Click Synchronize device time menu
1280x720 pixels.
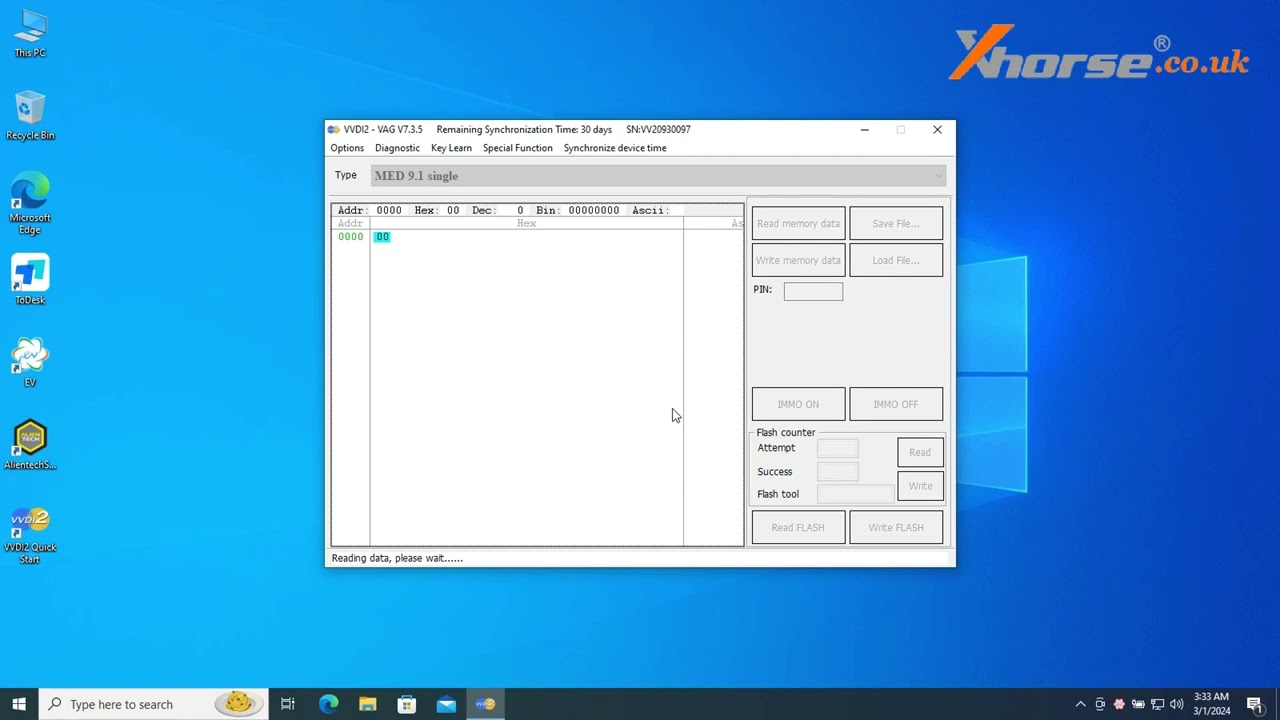click(615, 148)
